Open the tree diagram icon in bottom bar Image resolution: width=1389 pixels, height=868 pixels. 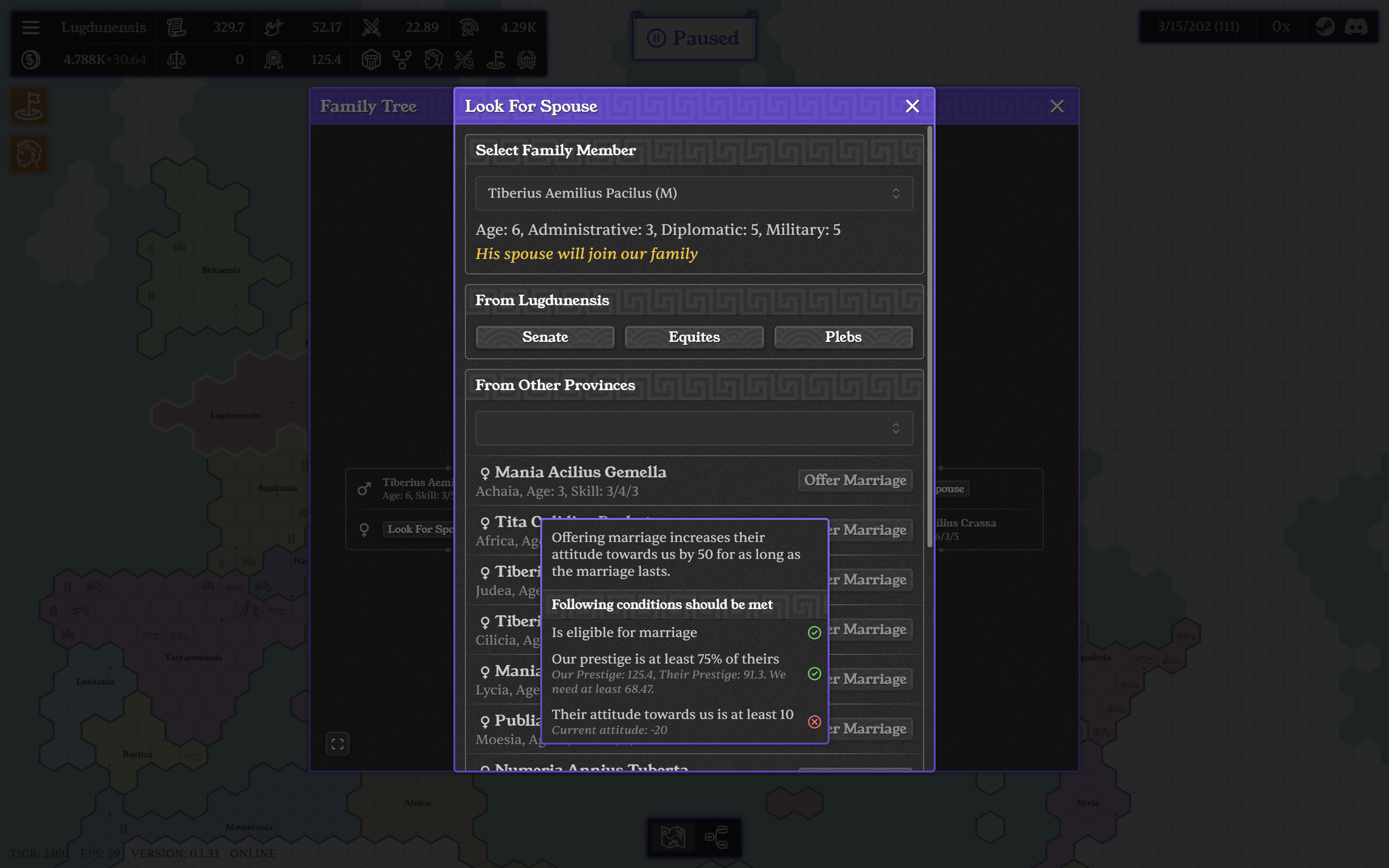pyautogui.click(x=716, y=838)
